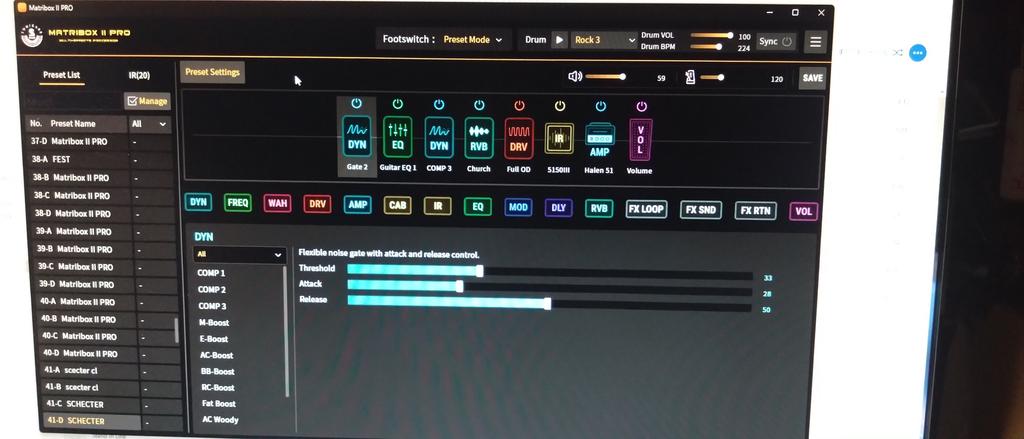Select the 5150III IR block

[559, 137]
